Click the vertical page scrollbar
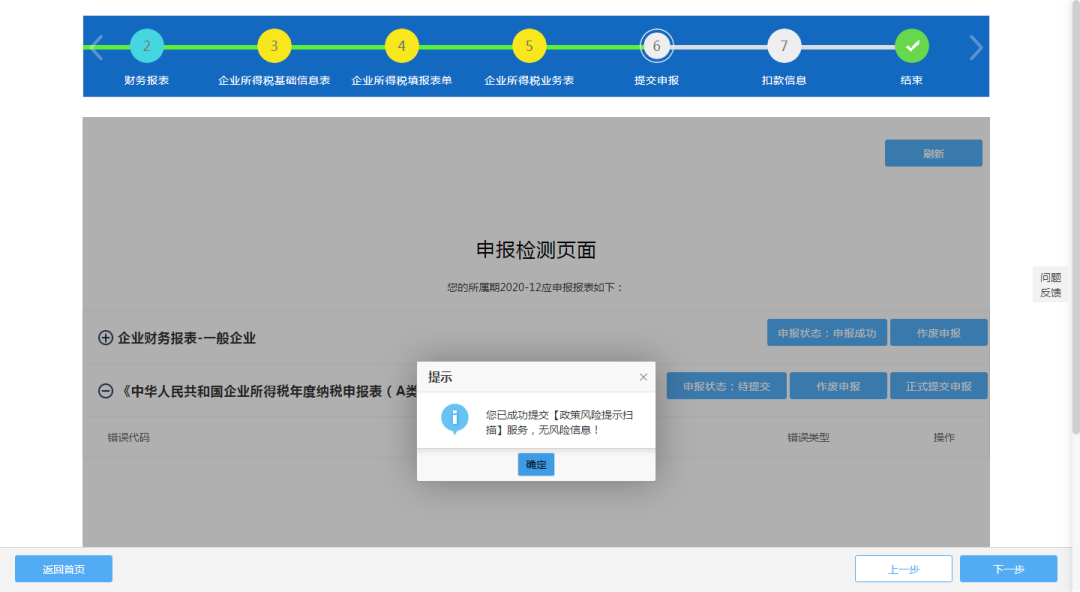 click(1076, 217)
